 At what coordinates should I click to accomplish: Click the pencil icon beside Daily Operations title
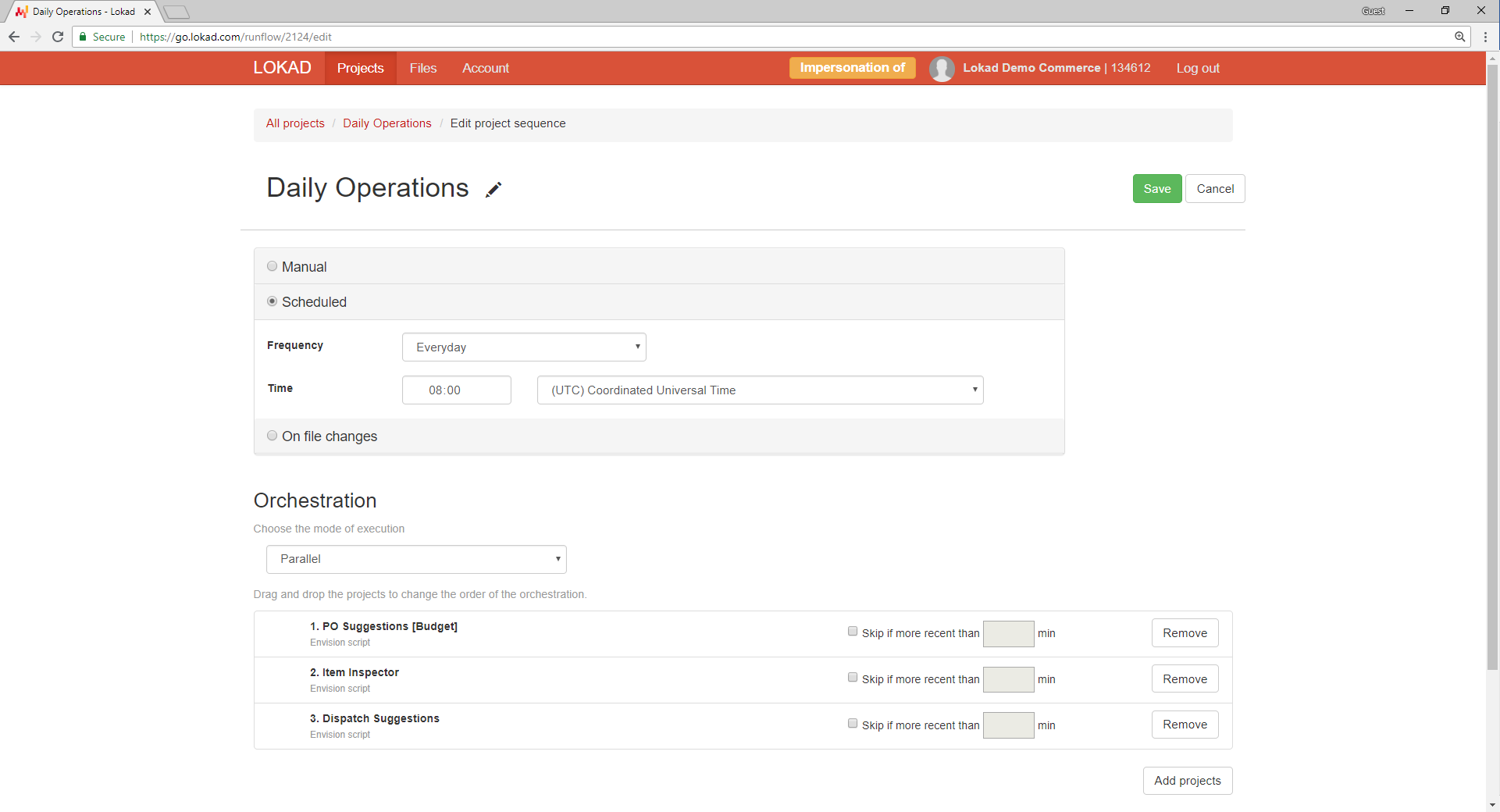493,190
